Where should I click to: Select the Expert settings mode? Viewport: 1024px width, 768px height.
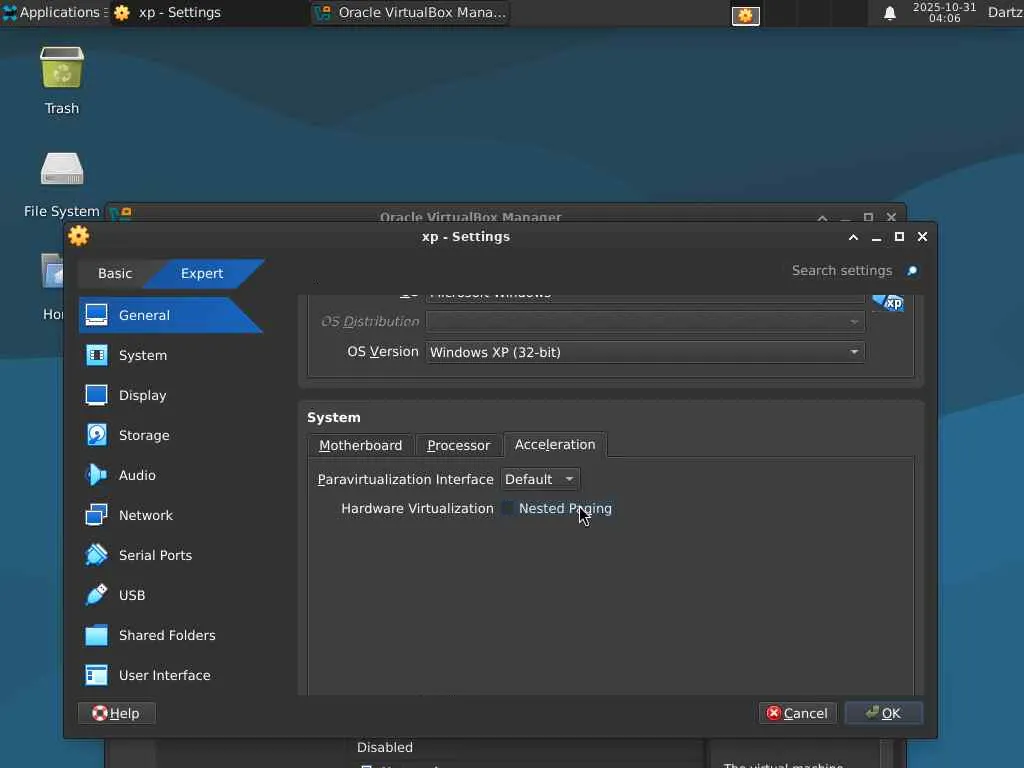click(202, 274)
